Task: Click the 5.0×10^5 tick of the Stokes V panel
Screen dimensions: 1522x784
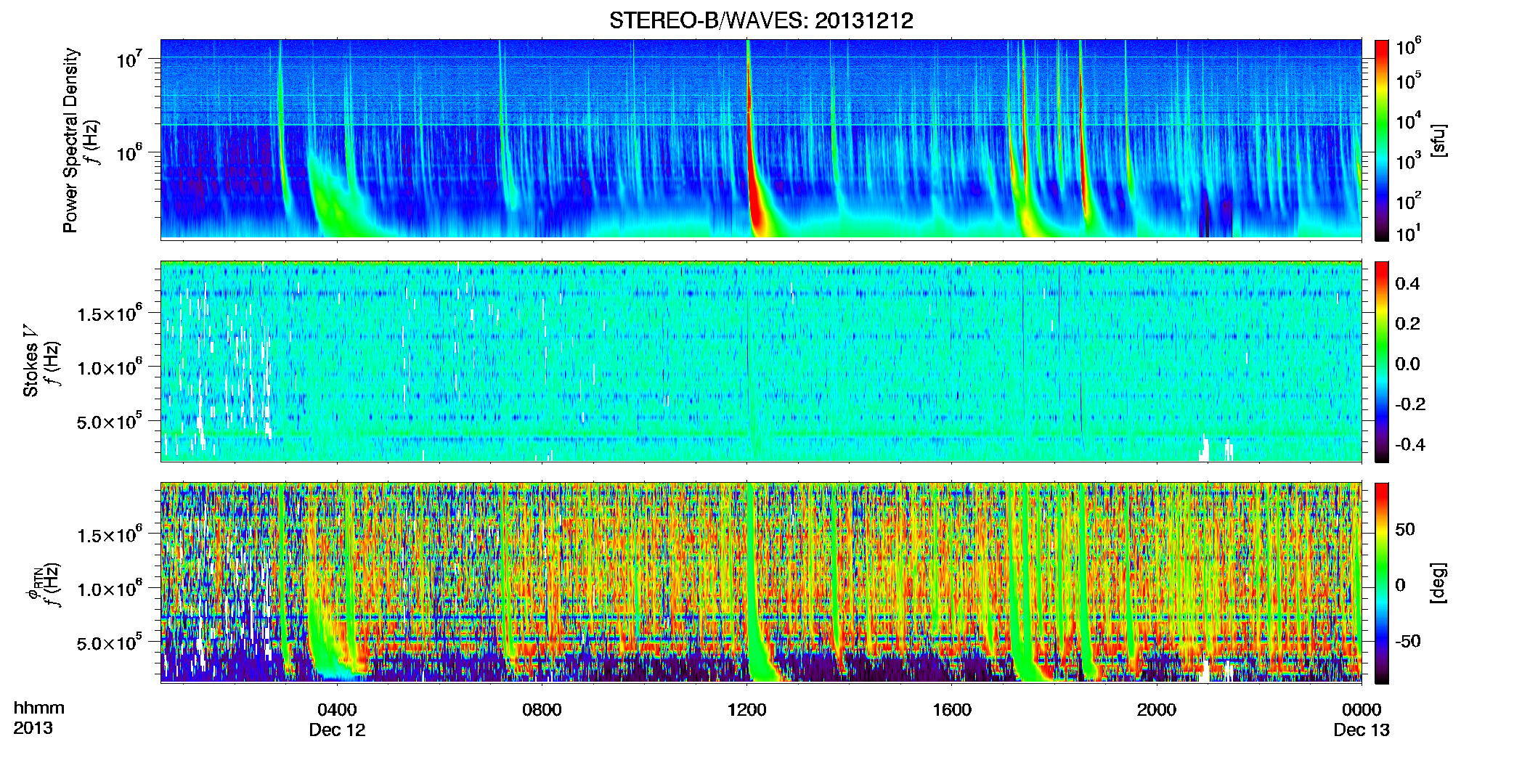Action: coord(109,422)
